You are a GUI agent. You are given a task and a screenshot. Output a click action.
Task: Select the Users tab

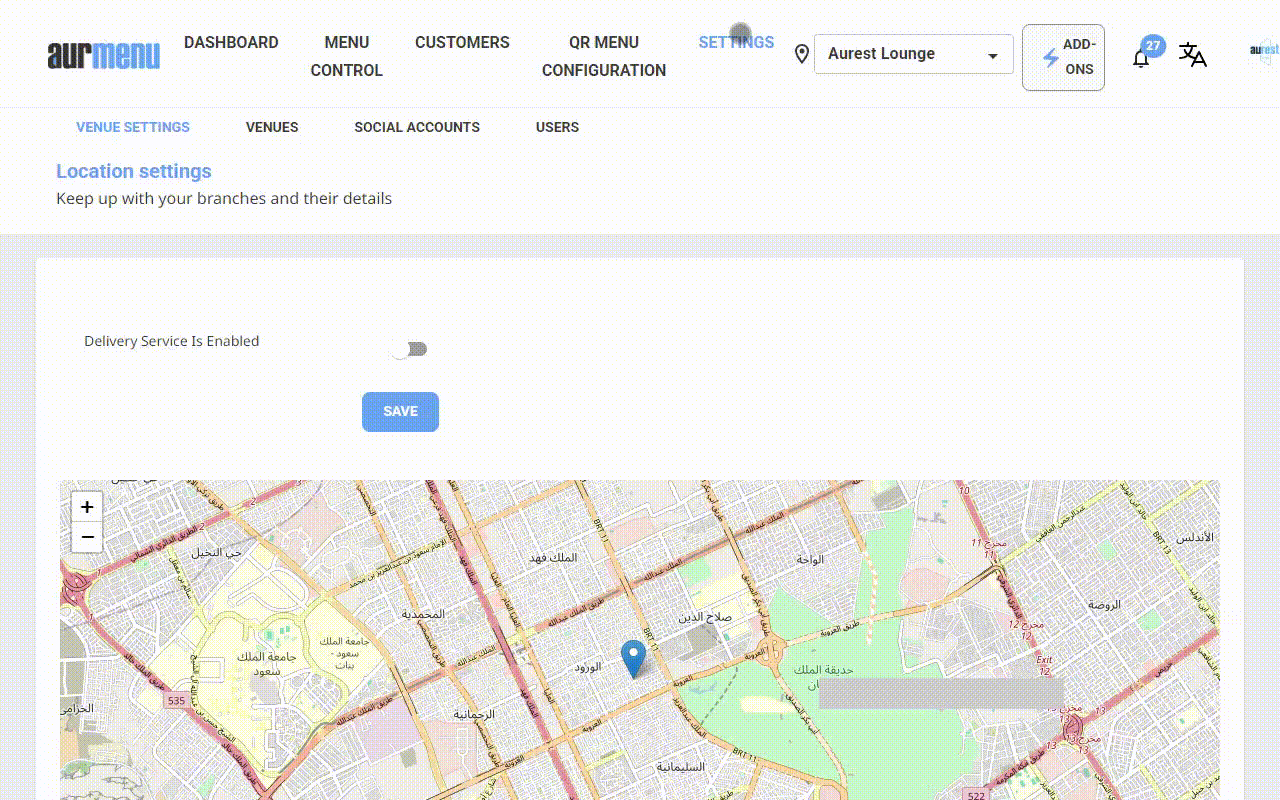click(557, 127)
